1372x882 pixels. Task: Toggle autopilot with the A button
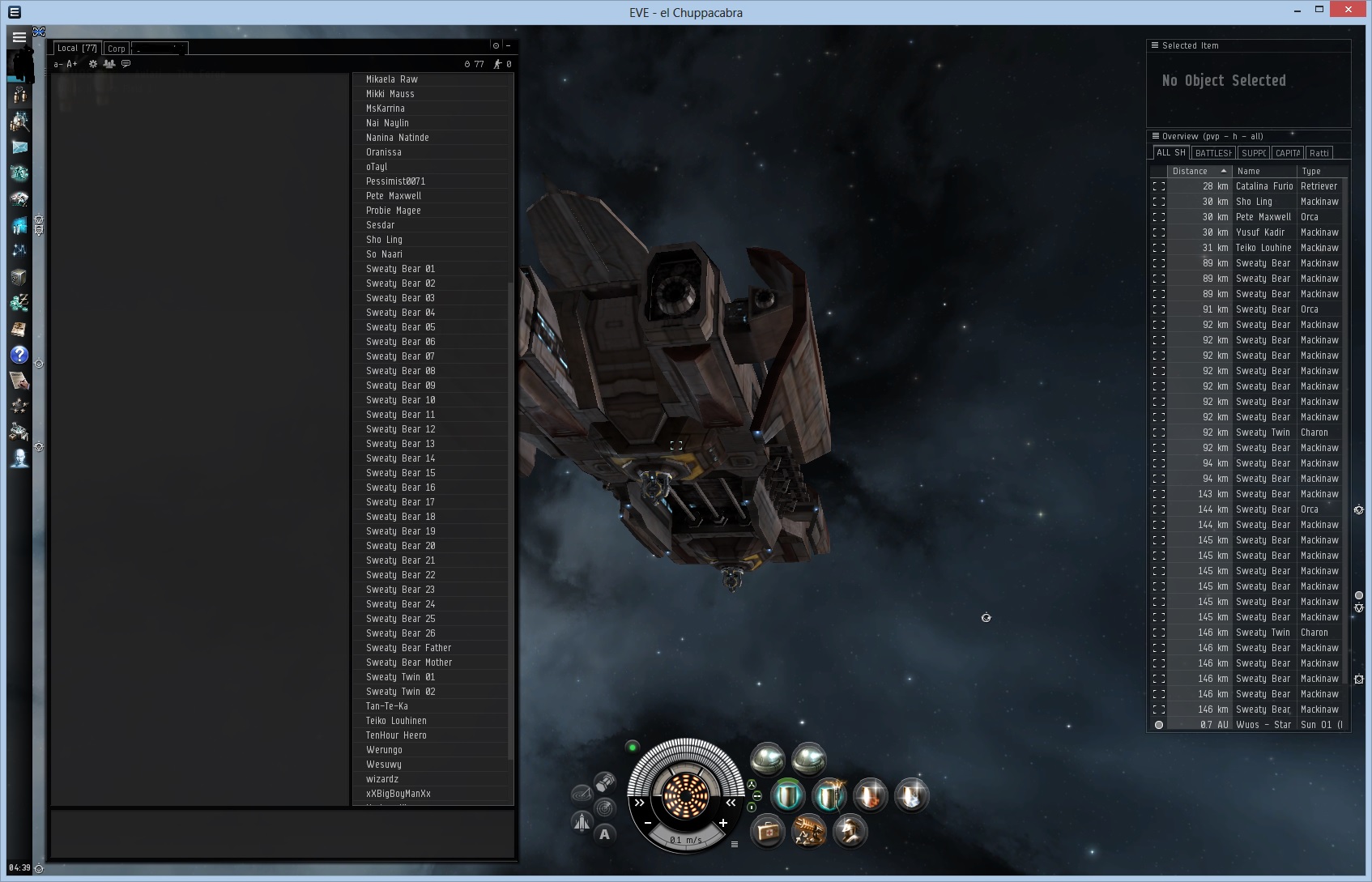point(604,834)
